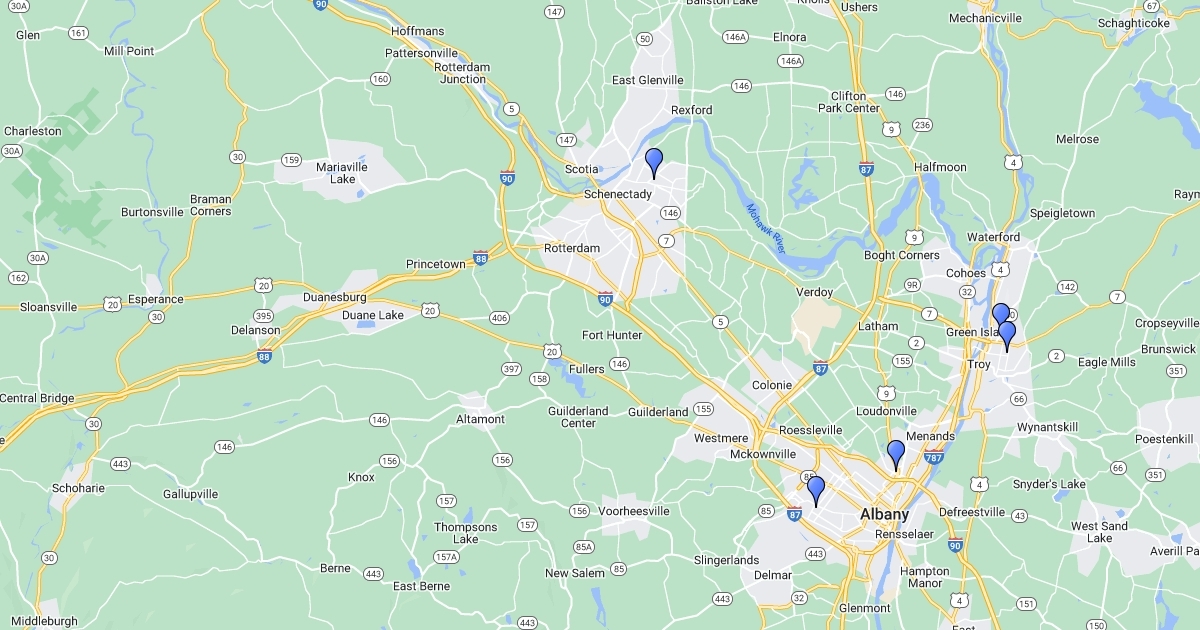Click the Schoharie town label

tap(78, 488)
